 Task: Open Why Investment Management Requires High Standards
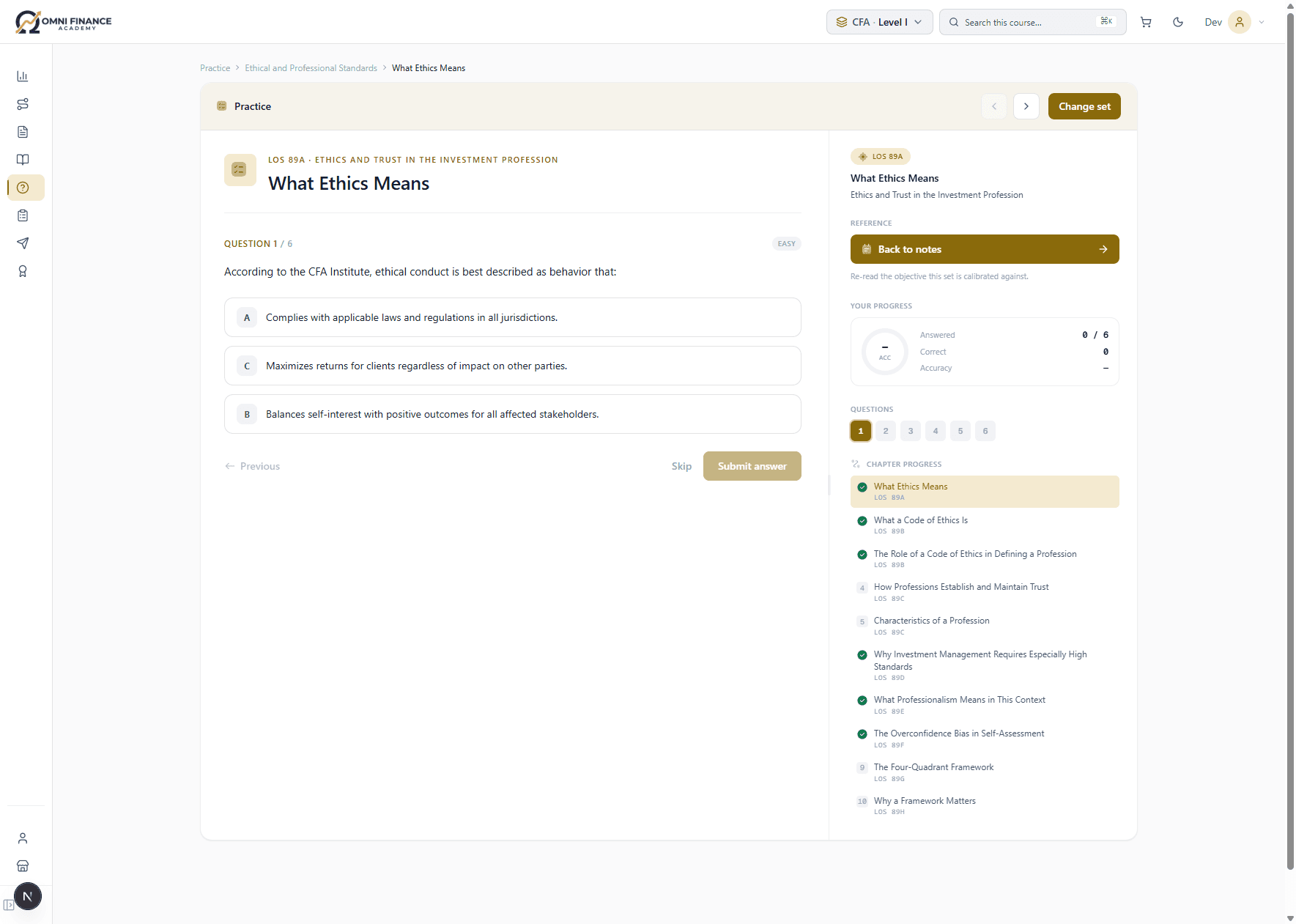pyautogui.click(x=985, y=665)
